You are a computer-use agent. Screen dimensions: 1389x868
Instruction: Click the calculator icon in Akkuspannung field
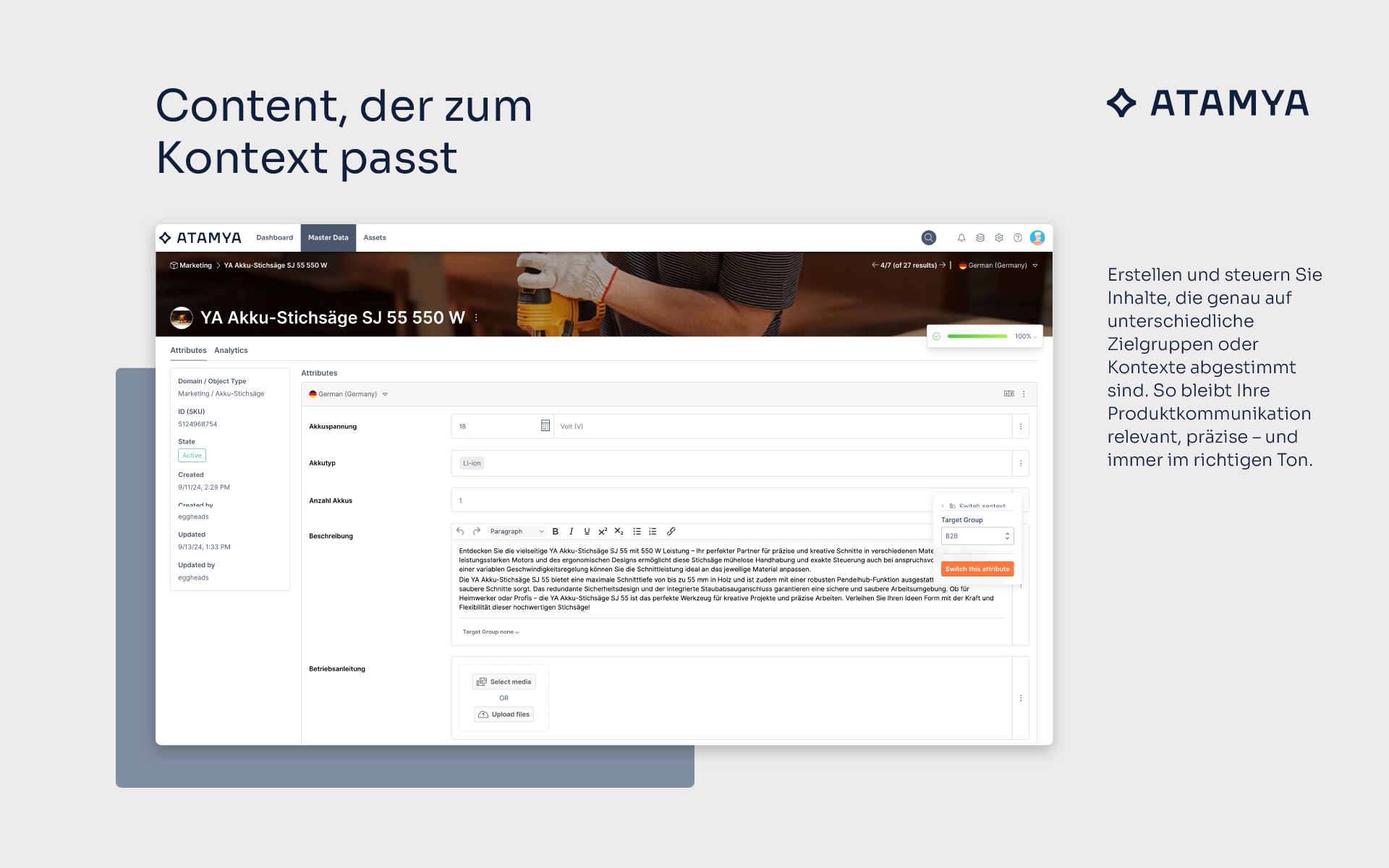click(545, 426)
